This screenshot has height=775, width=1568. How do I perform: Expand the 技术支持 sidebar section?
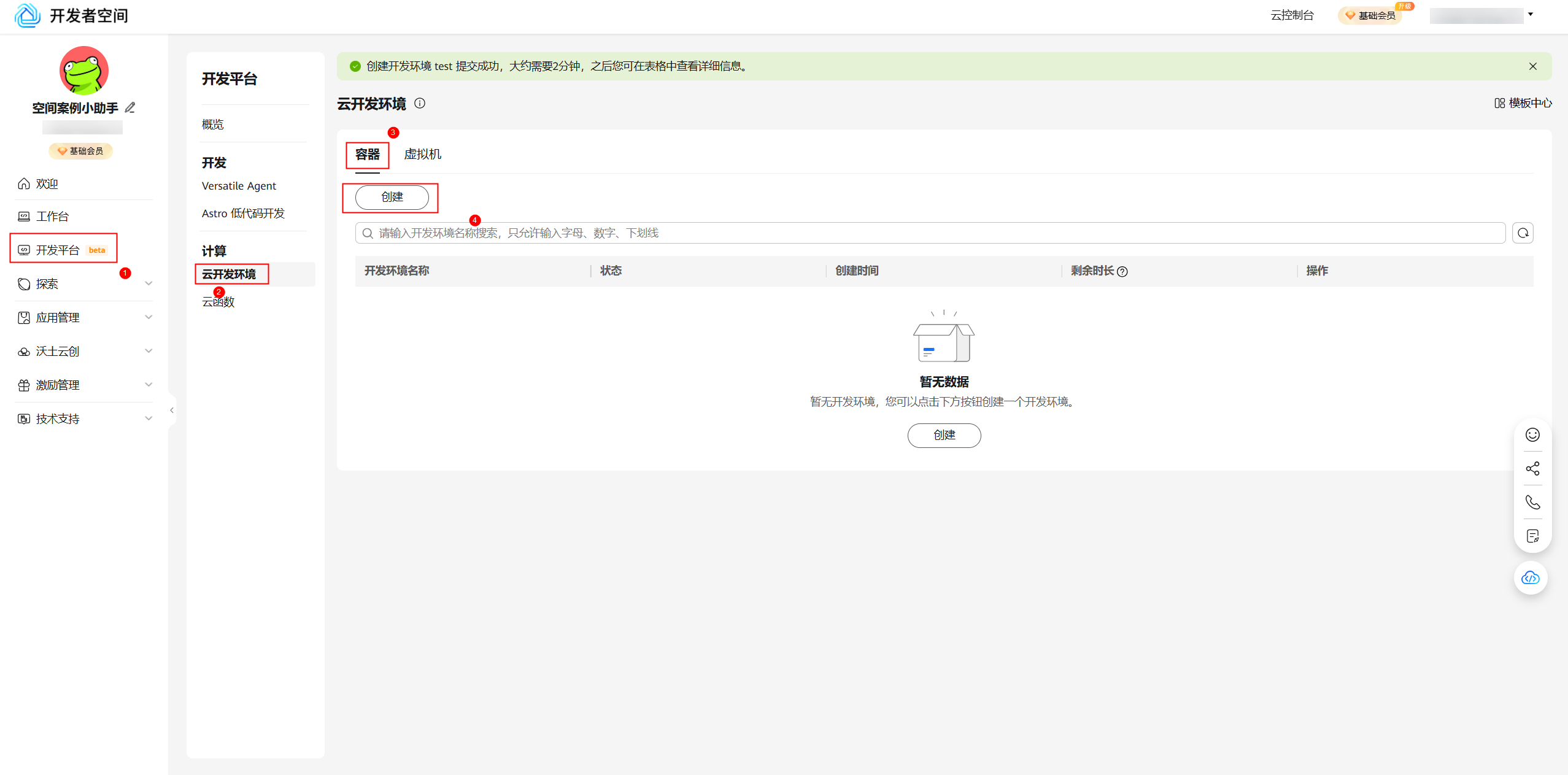149,418
